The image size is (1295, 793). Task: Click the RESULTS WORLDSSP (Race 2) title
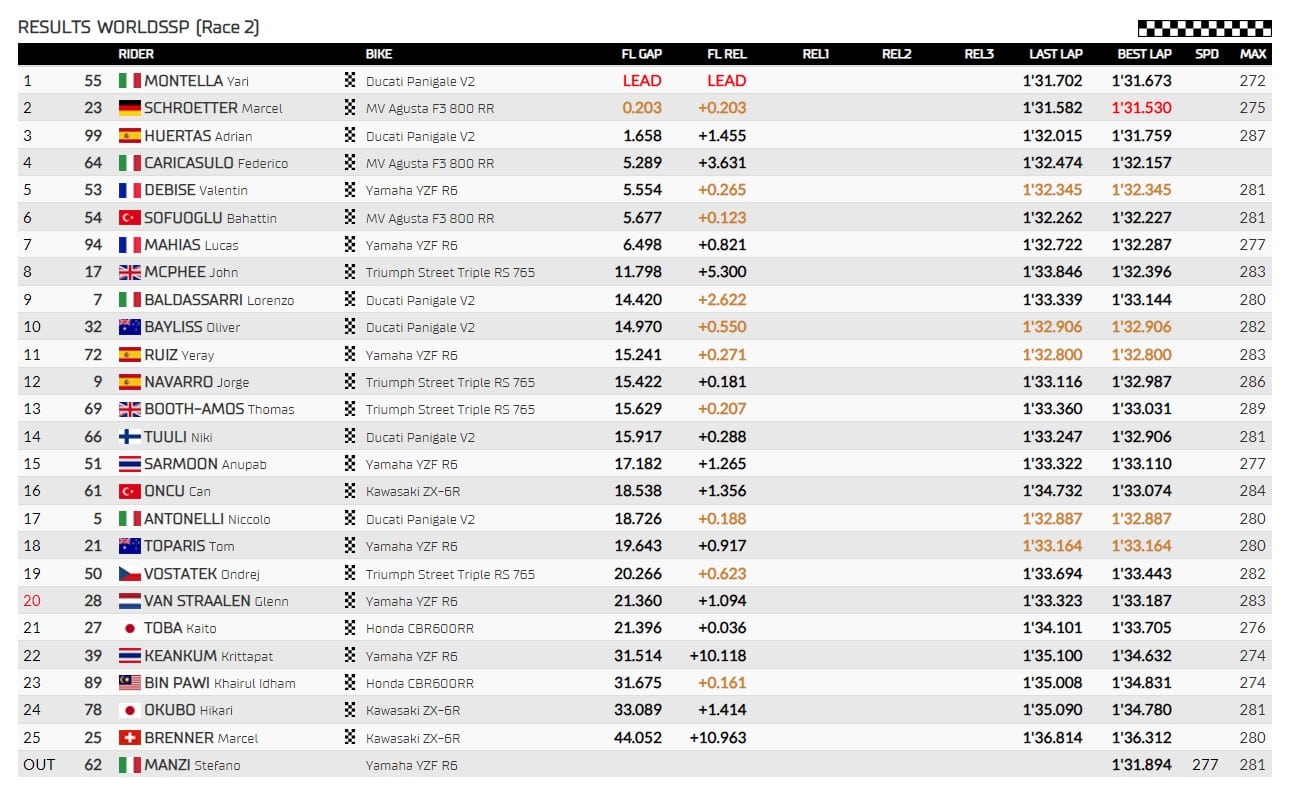coord(139,28)
